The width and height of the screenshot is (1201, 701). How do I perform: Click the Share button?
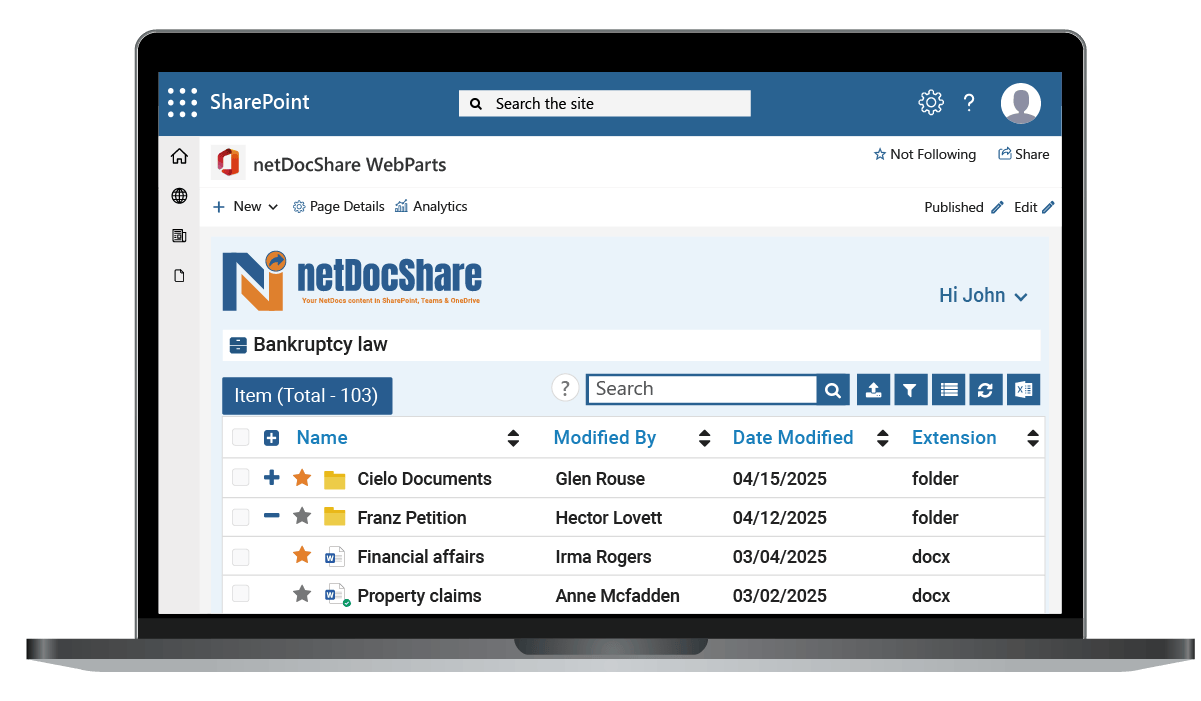[1024, 154]
